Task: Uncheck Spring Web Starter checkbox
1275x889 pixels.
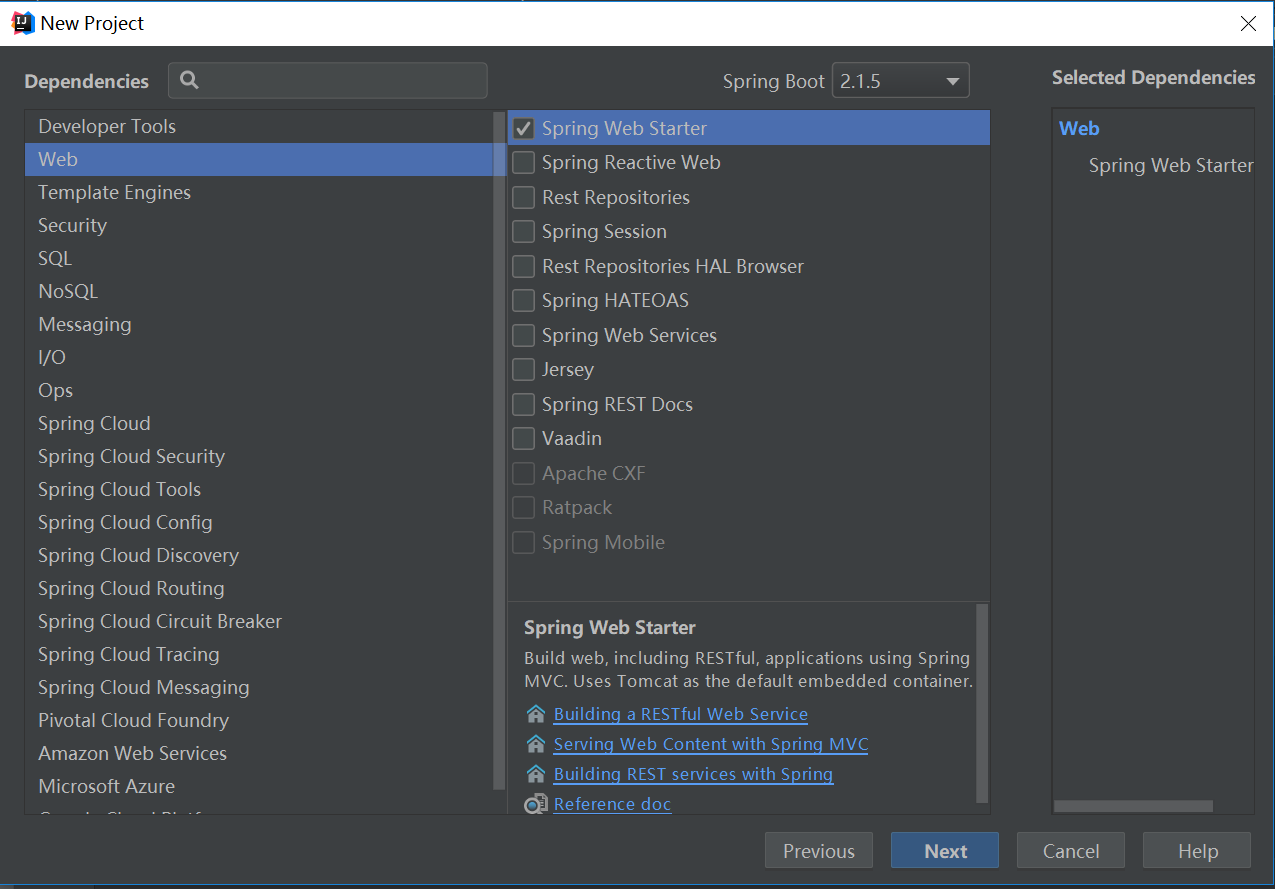Action: coord(523,128)
